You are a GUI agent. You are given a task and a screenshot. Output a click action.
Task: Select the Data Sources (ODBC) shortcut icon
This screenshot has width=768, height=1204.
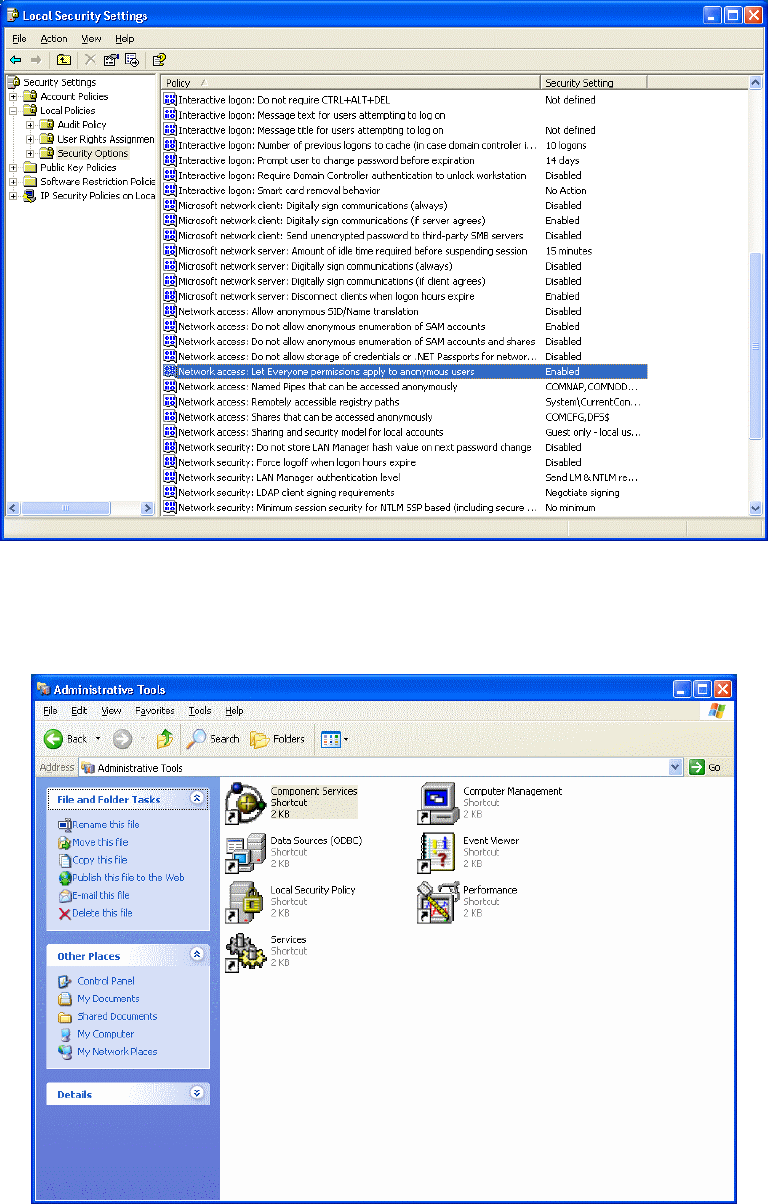click(x=244, y=852)
